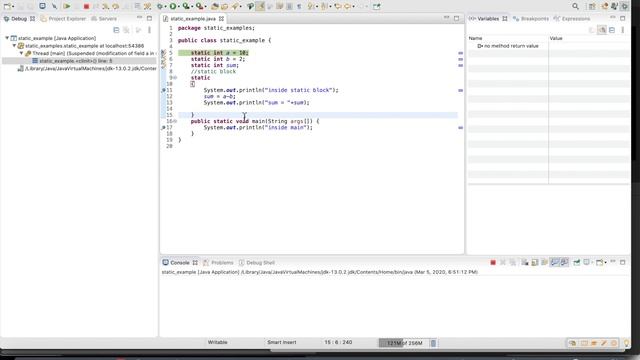This screenshot has height=360, width=640.
Task: Click the heap memory status bar
Action: click(403, 343)
